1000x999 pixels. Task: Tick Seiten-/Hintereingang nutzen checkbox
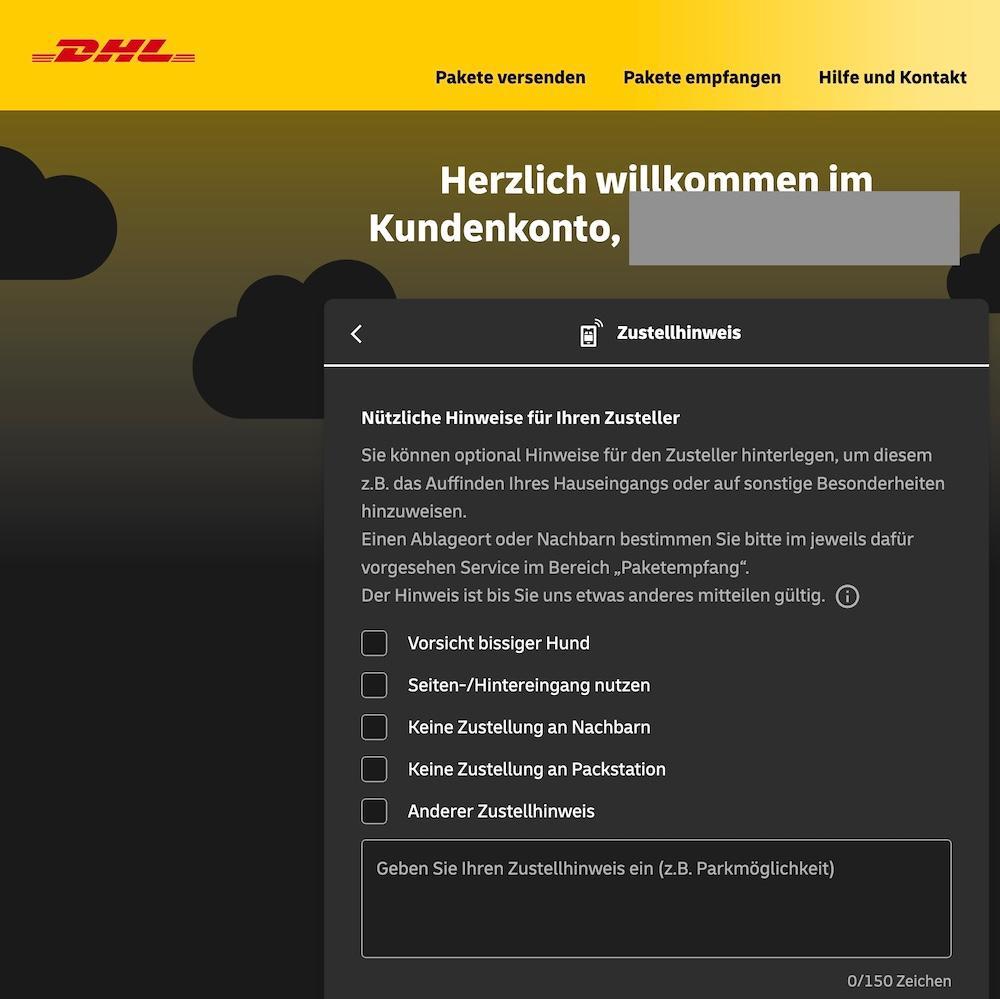pyautogui.click(x=374, y=685)
